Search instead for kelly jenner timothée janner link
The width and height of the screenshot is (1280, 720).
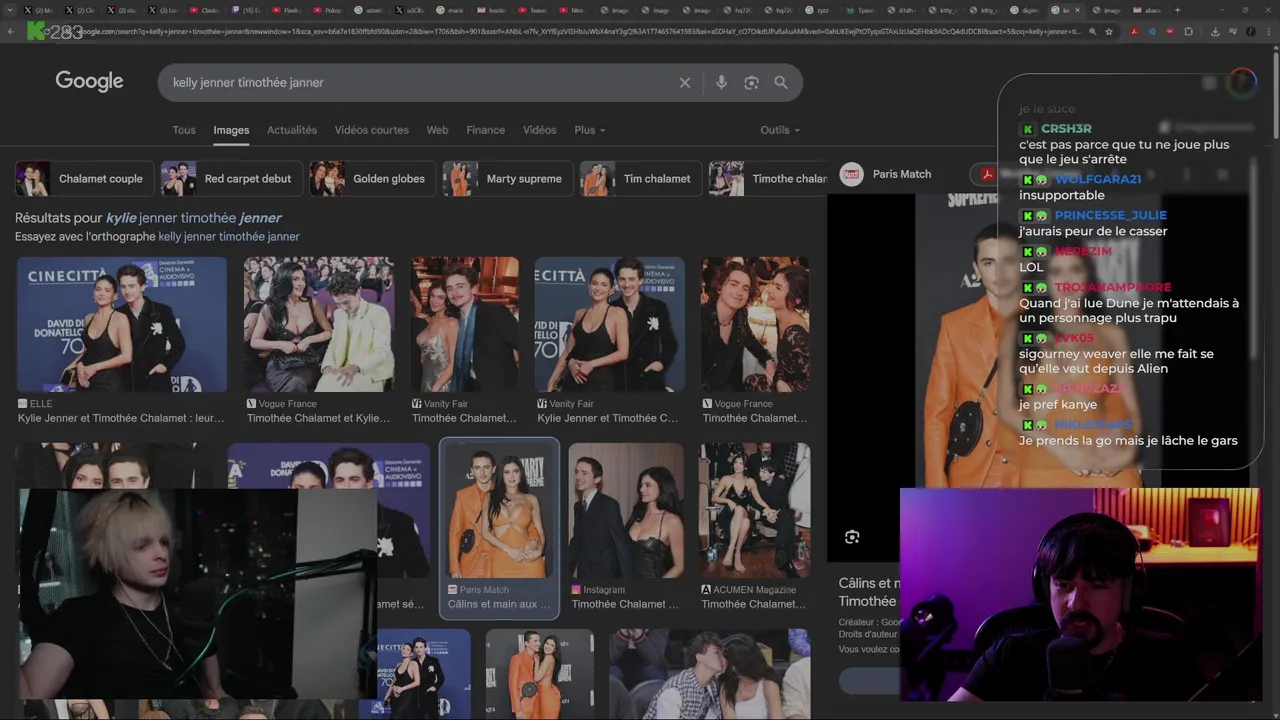click(229, 237)
